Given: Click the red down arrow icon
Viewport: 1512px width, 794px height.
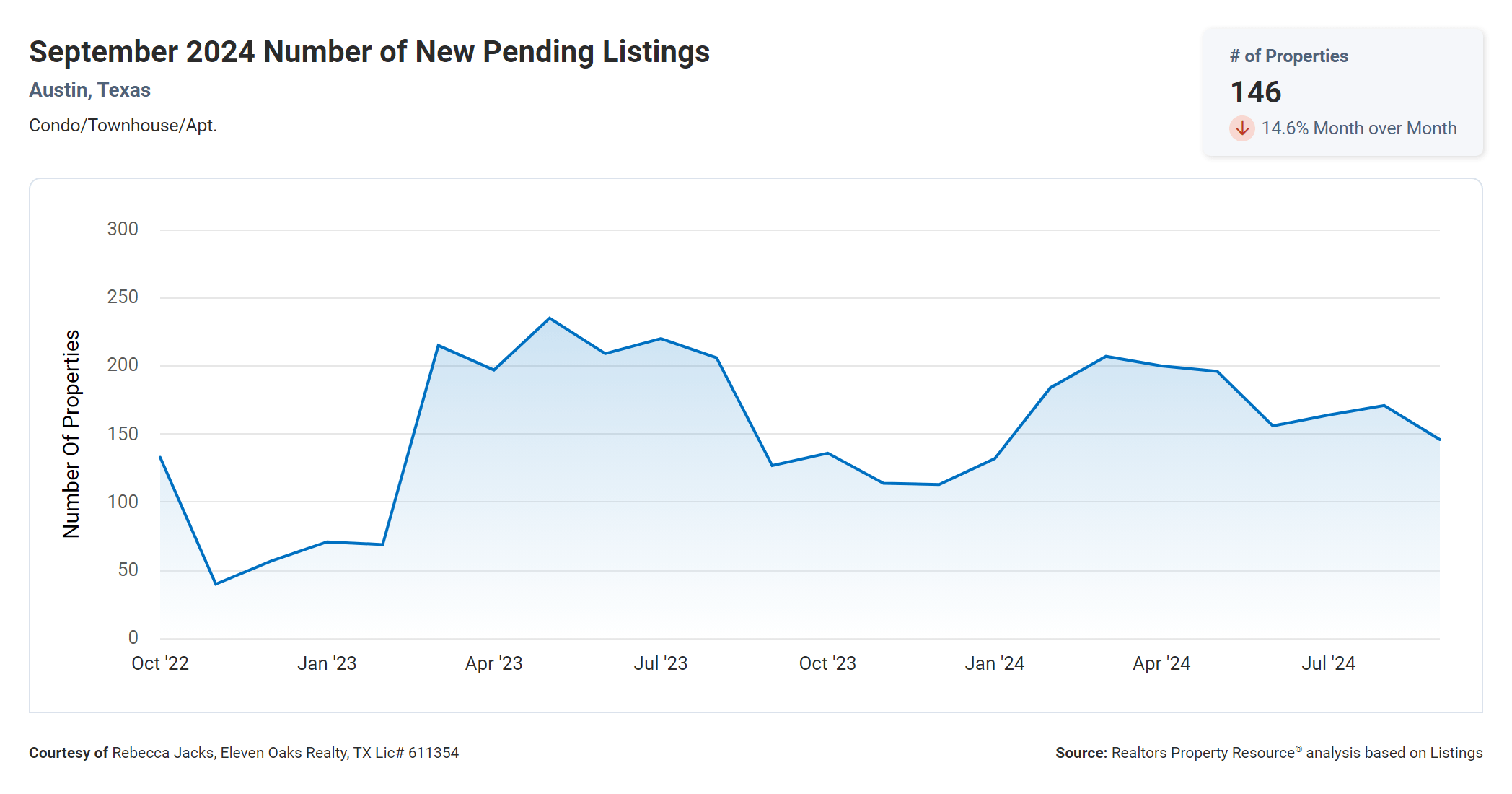Looking at the screenshot, I should (x=1241, y=128).
